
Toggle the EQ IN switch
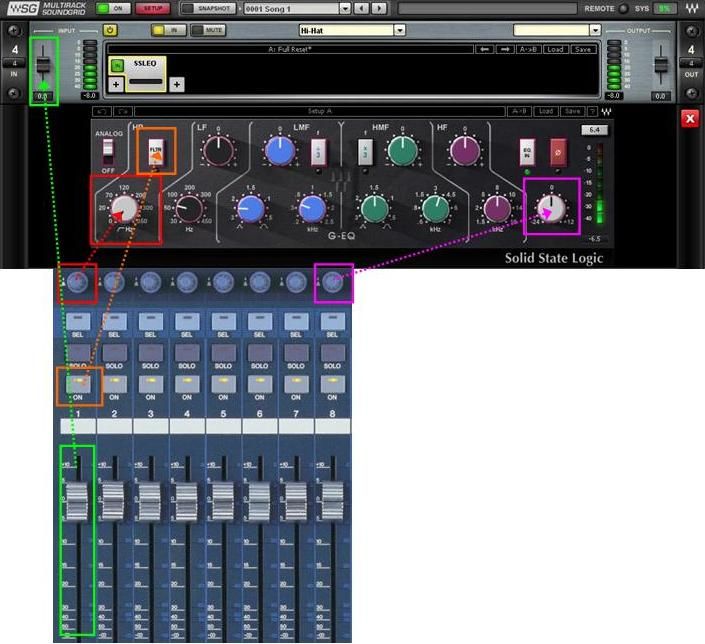[x=527, y=152]
